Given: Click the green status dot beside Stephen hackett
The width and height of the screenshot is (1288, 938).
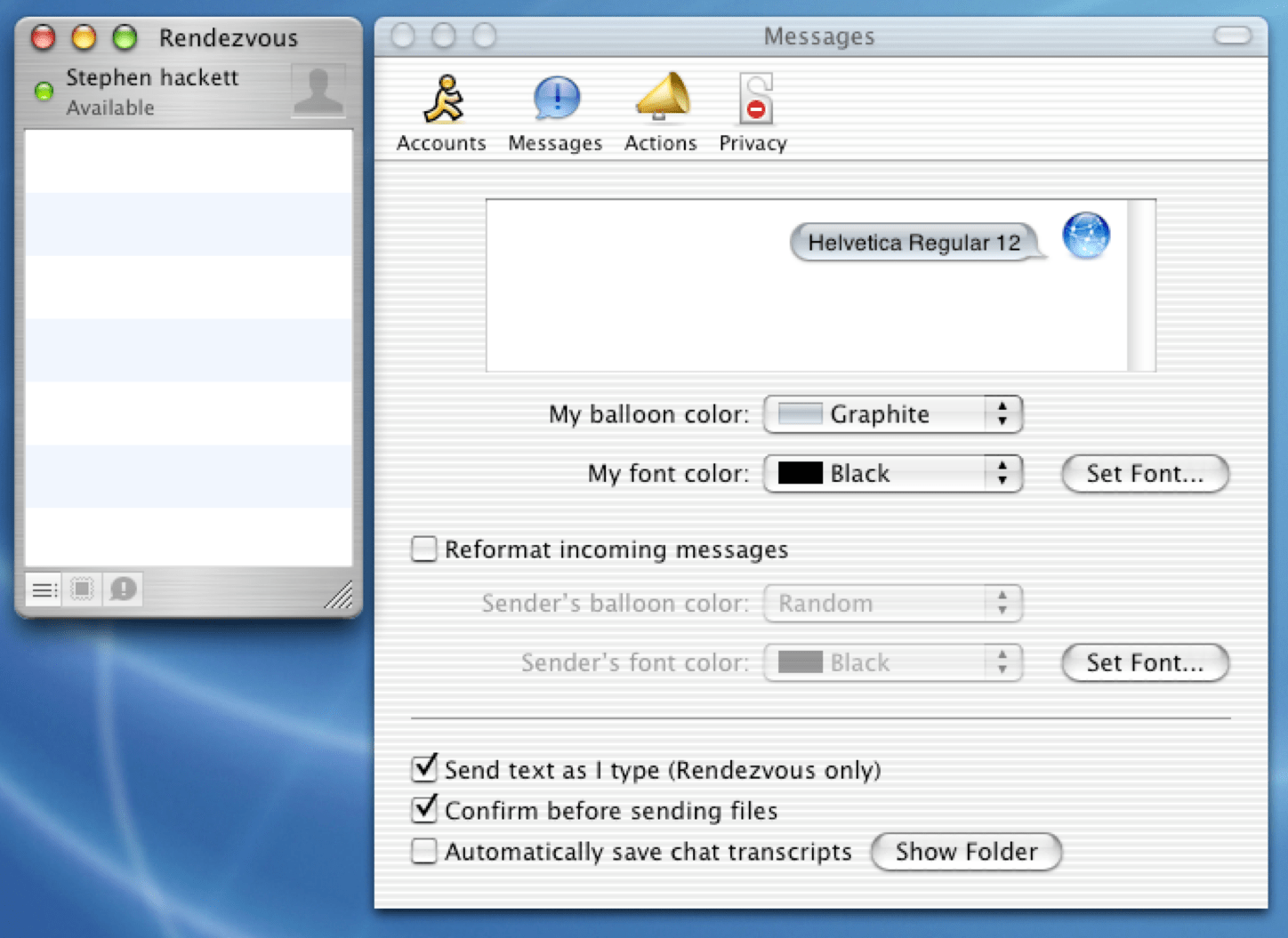Looking at the screenshot, I should [x=44, y=91].
